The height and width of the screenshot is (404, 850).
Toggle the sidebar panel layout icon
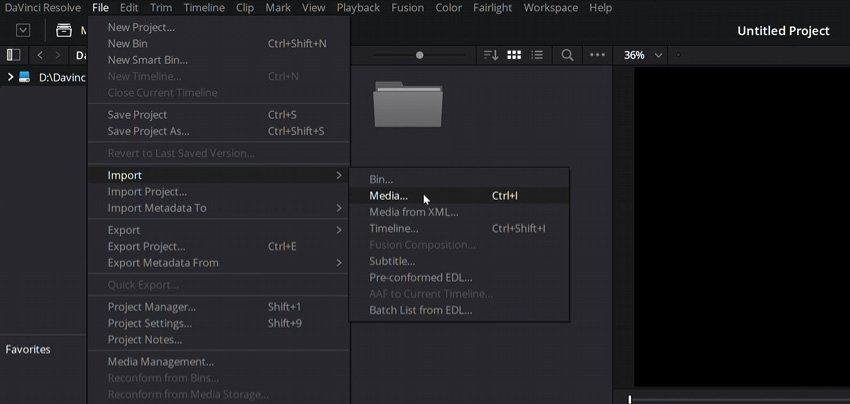[14, 55]
